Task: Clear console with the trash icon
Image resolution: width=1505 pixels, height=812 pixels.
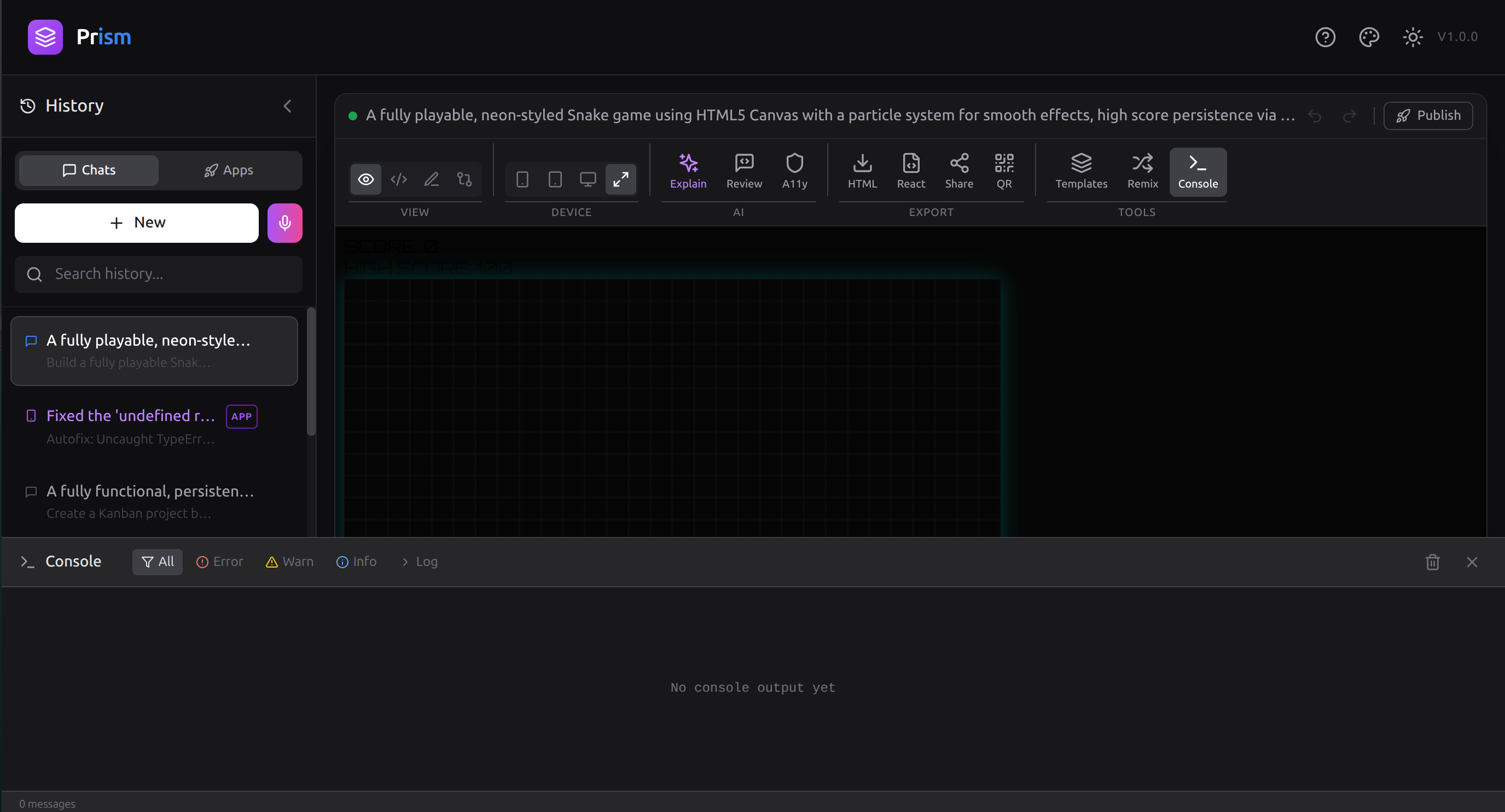Action: [x=1432, y=562]
